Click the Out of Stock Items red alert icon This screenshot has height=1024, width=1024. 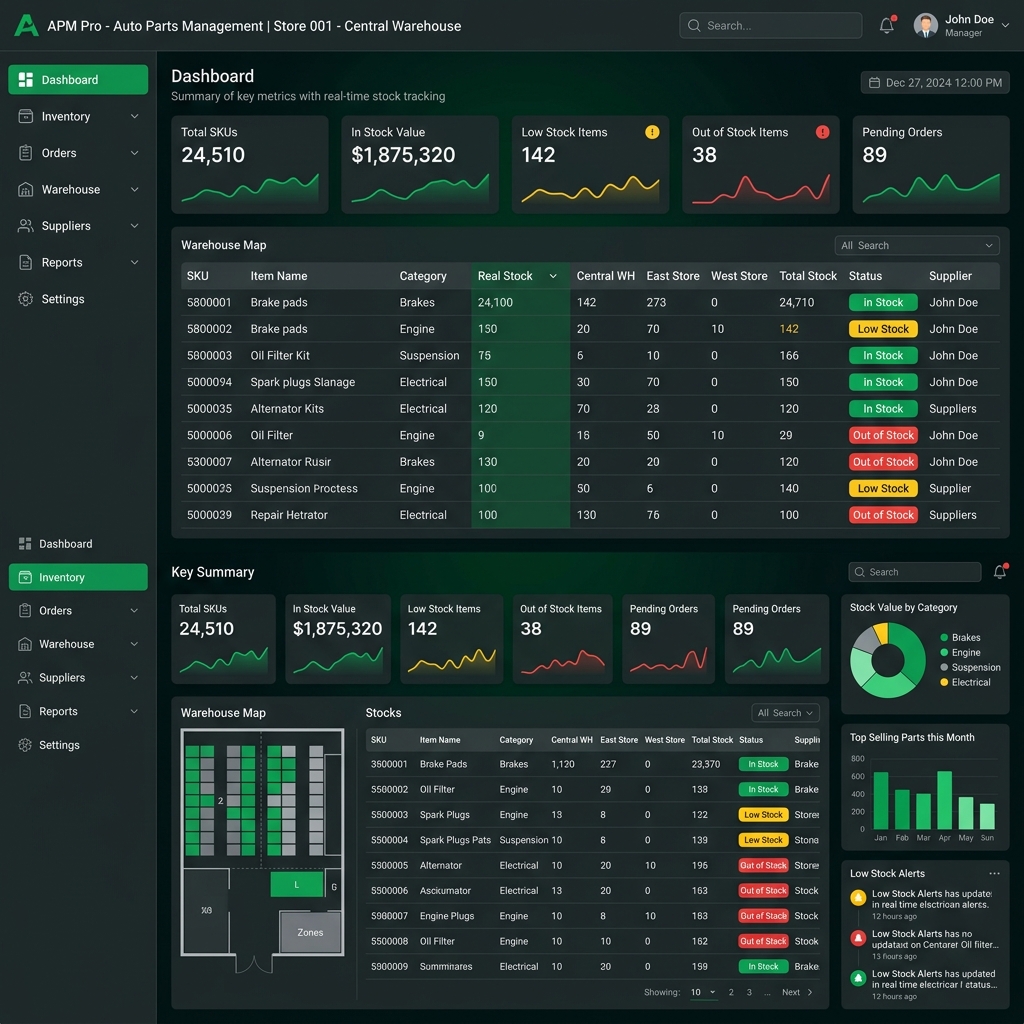(x=822, y=132)
